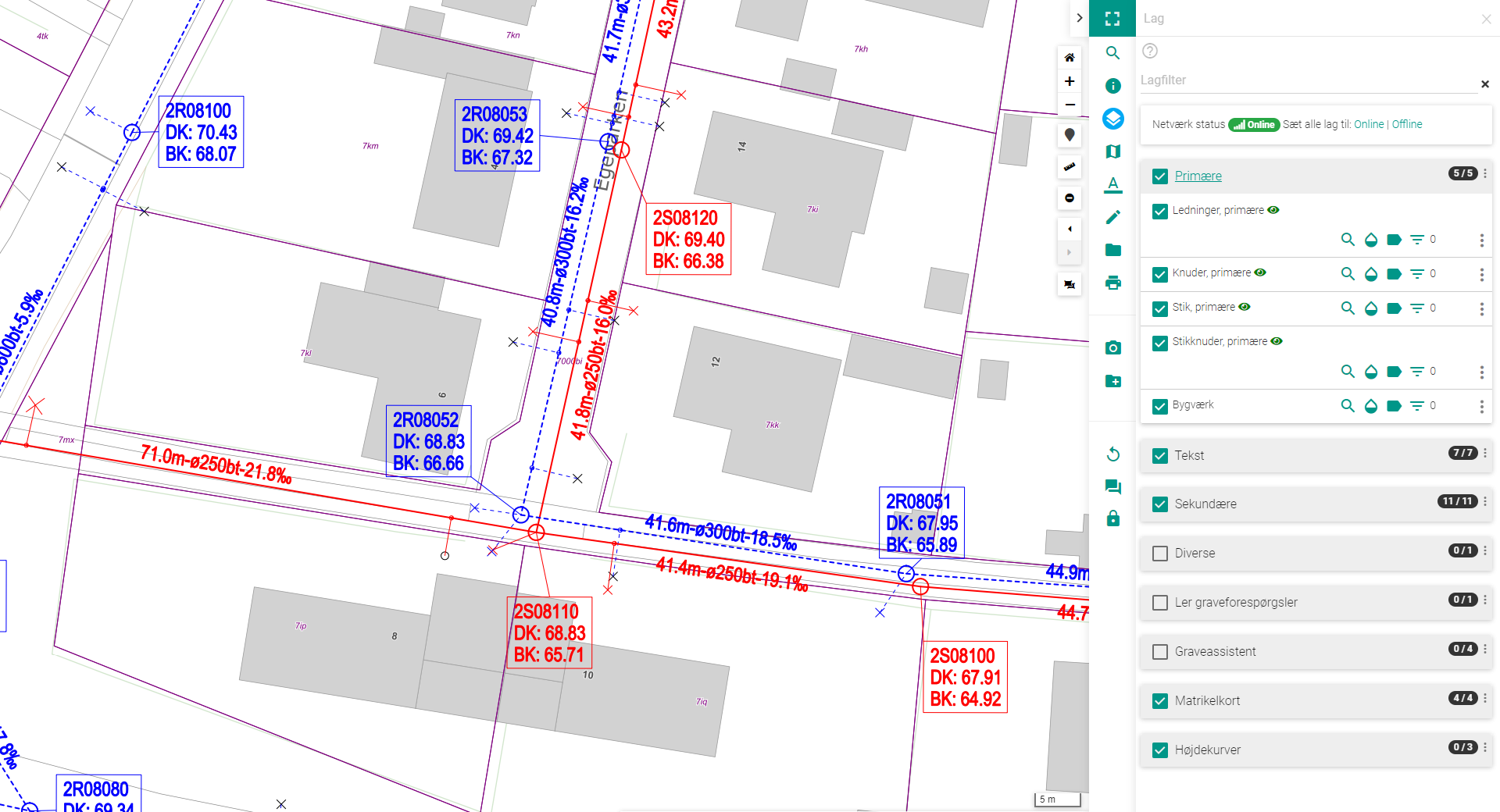Open search in the right sidebar
Screen dimensions: 1500x812
coord(1112,53)
